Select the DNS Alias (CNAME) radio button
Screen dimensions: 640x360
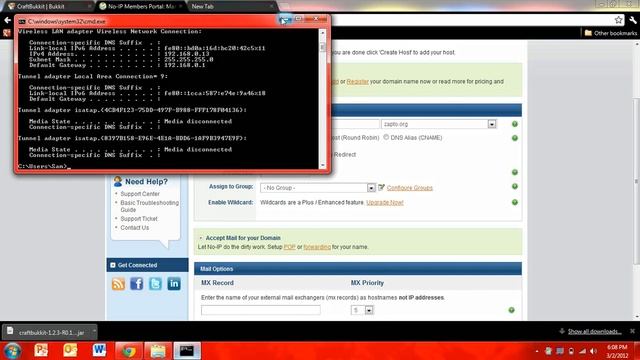386,138
